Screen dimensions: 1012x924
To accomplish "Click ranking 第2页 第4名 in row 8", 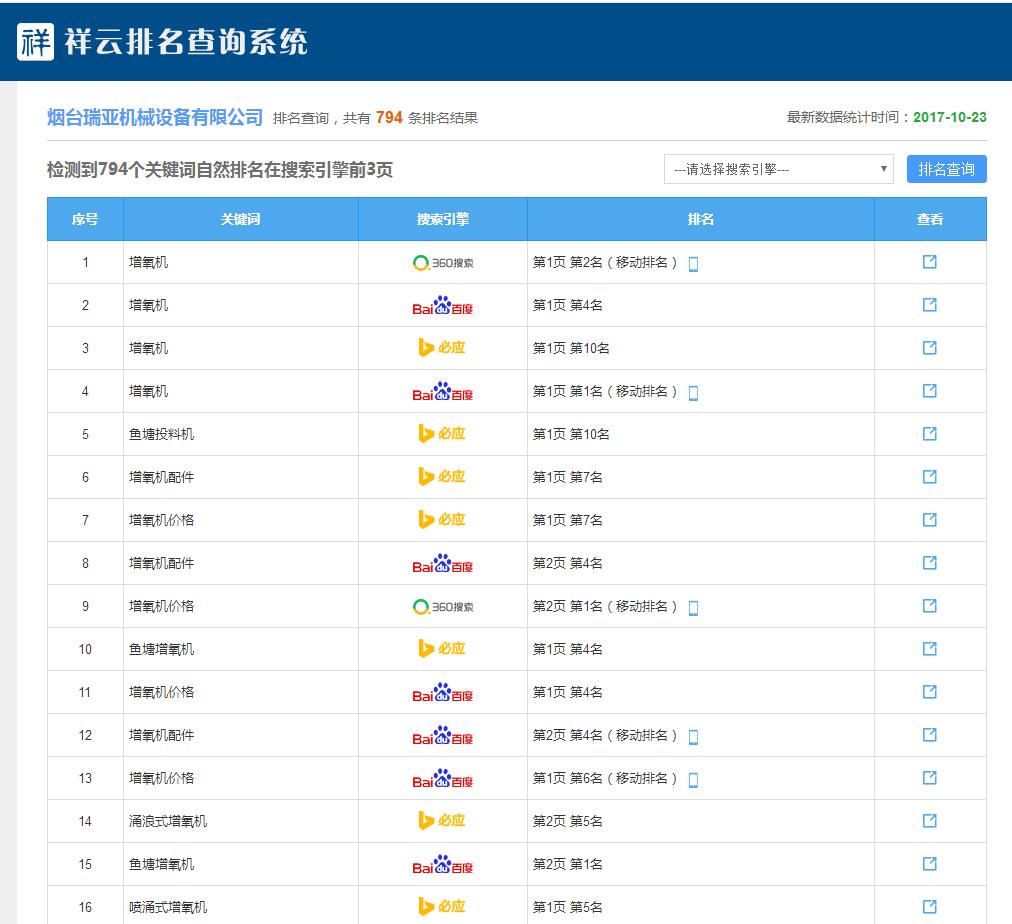I will 567,563.
